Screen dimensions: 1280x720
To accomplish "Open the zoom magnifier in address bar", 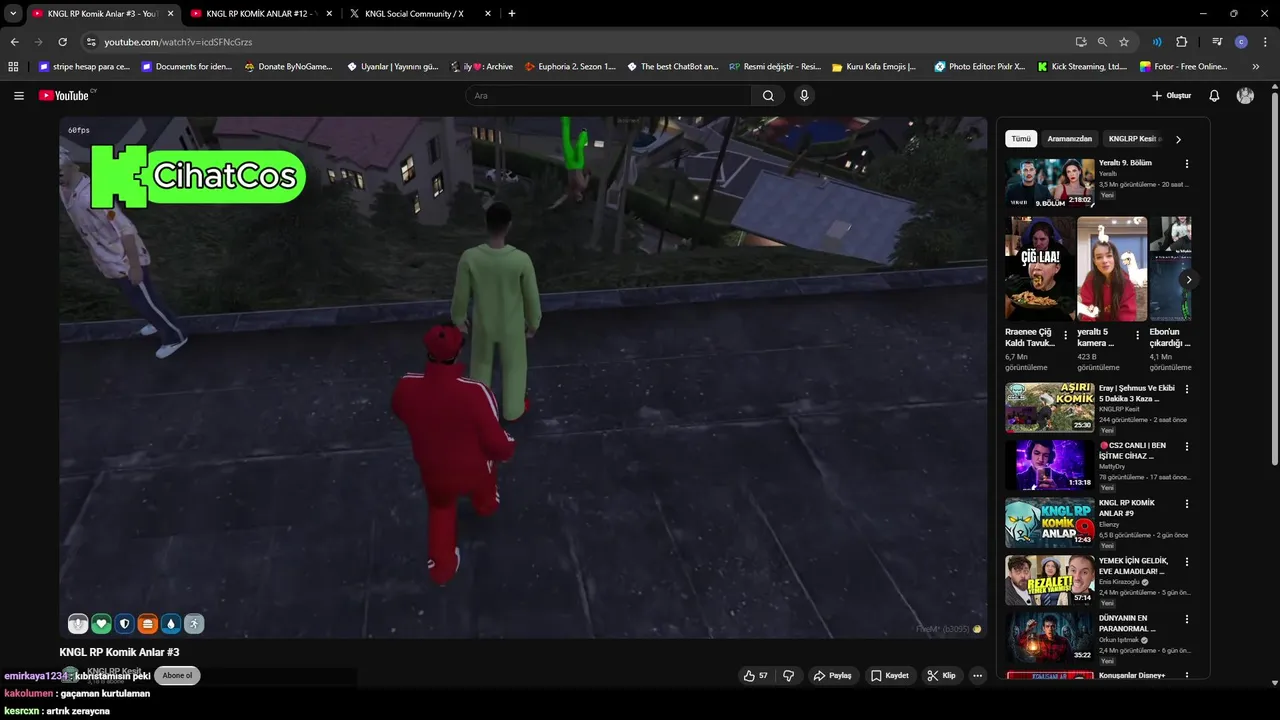I will [x=1102, y=42].
